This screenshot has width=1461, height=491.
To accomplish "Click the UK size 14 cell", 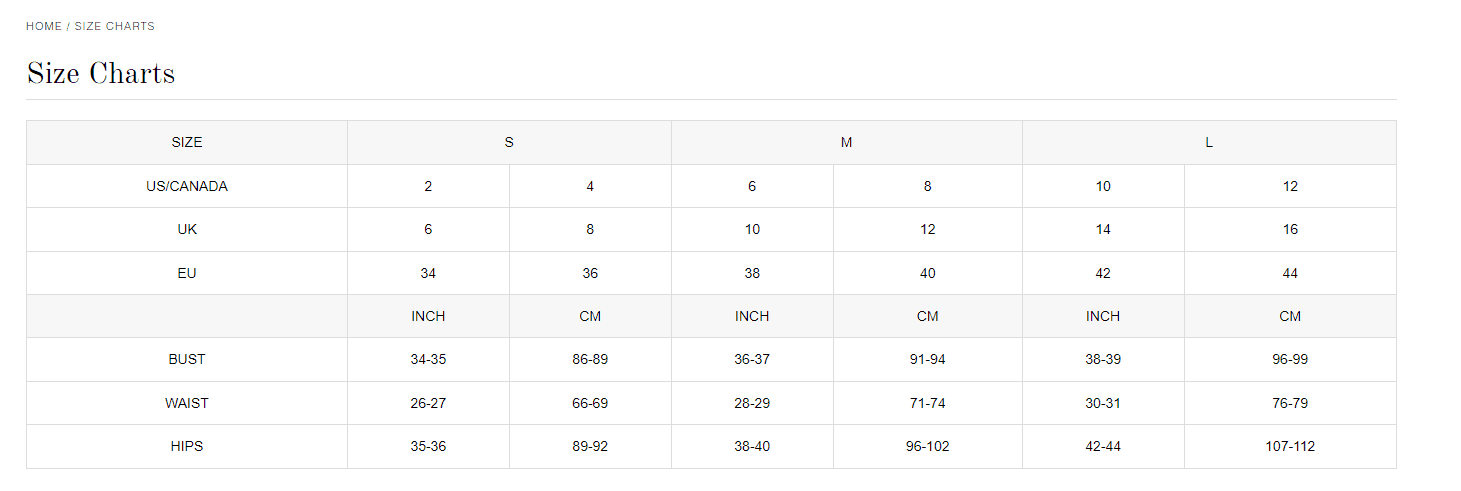I will click(1103, 229).
